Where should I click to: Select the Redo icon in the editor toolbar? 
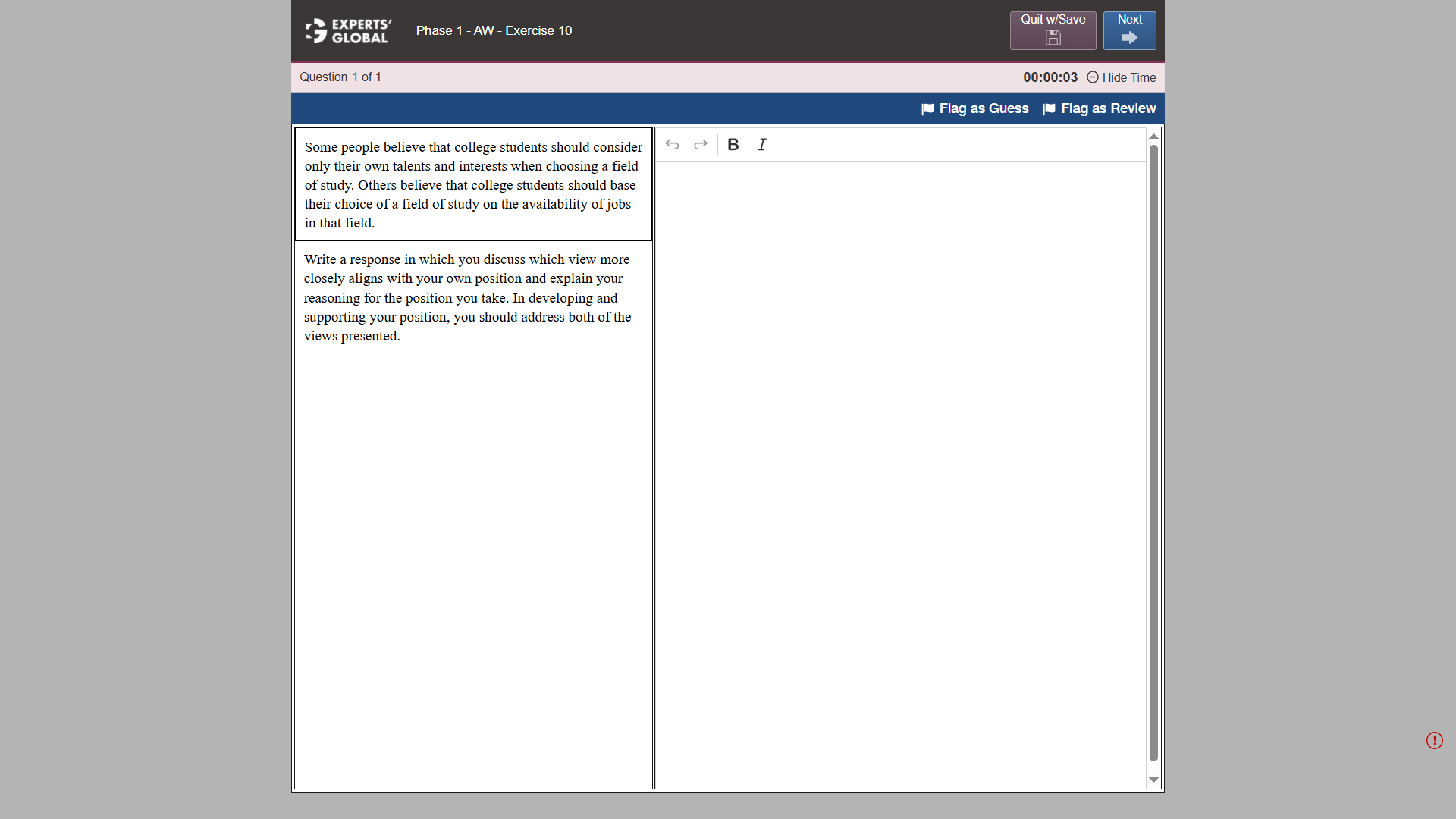(700, 144)
